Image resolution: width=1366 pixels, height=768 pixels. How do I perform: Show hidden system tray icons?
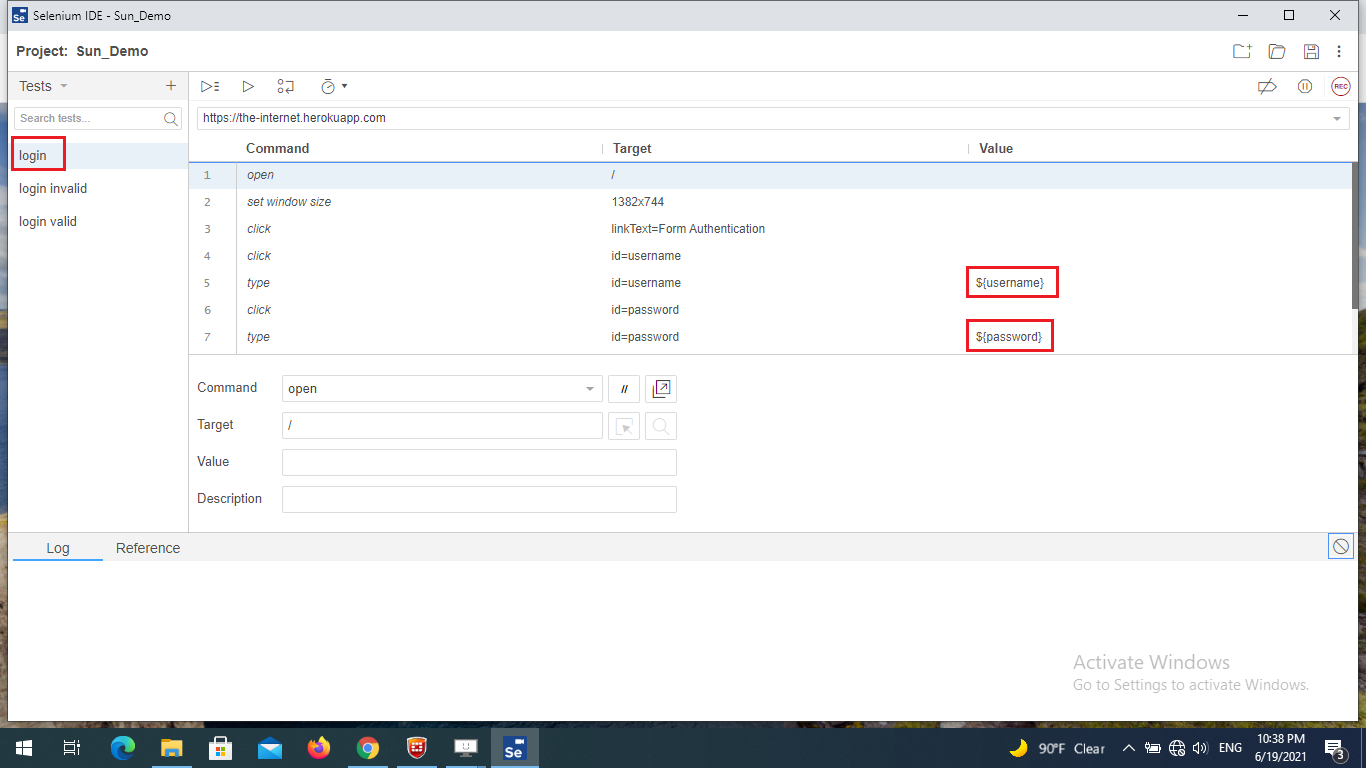click(1129, 748)
